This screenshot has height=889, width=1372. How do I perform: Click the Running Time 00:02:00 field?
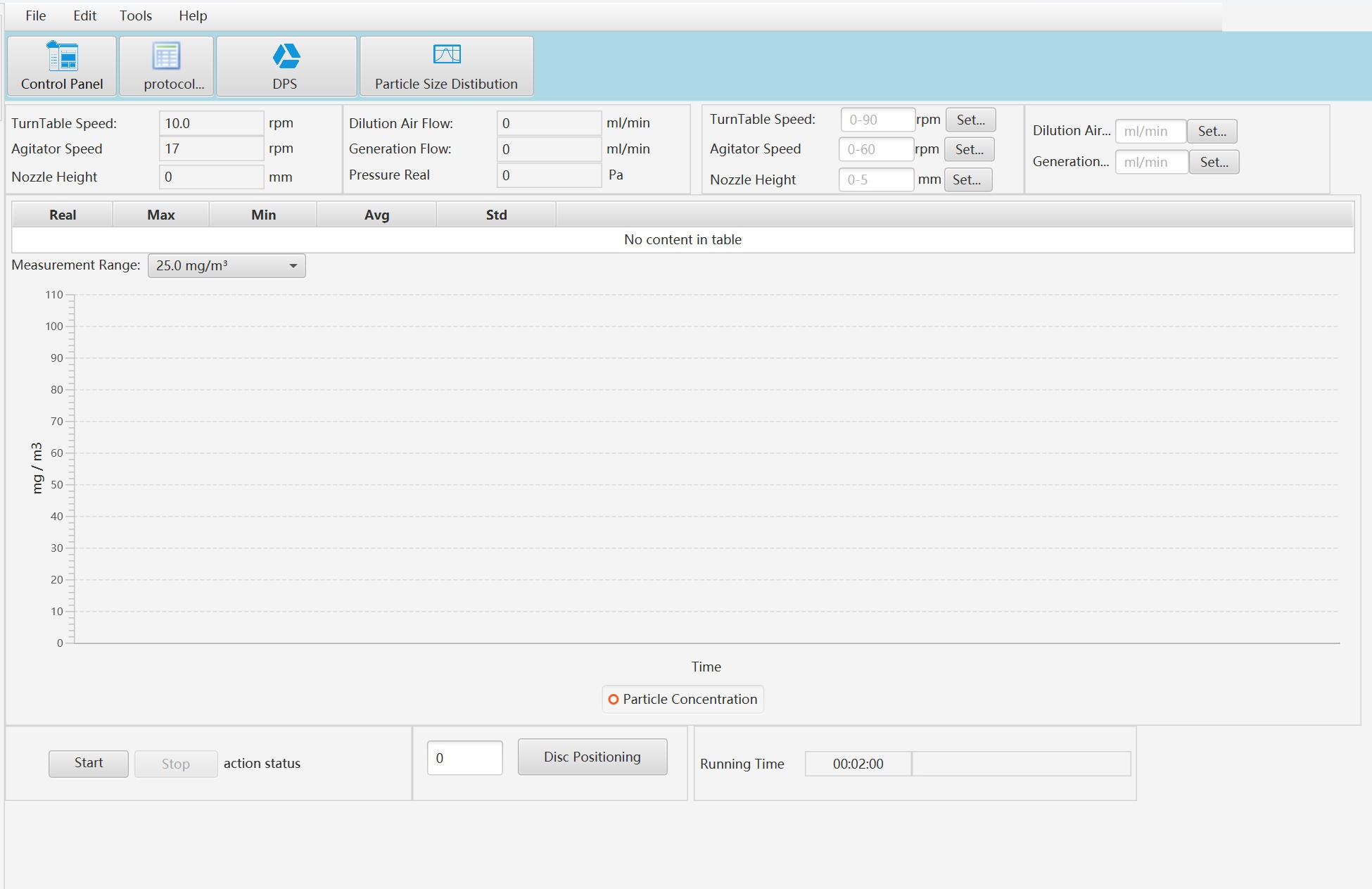coord(858,764)
